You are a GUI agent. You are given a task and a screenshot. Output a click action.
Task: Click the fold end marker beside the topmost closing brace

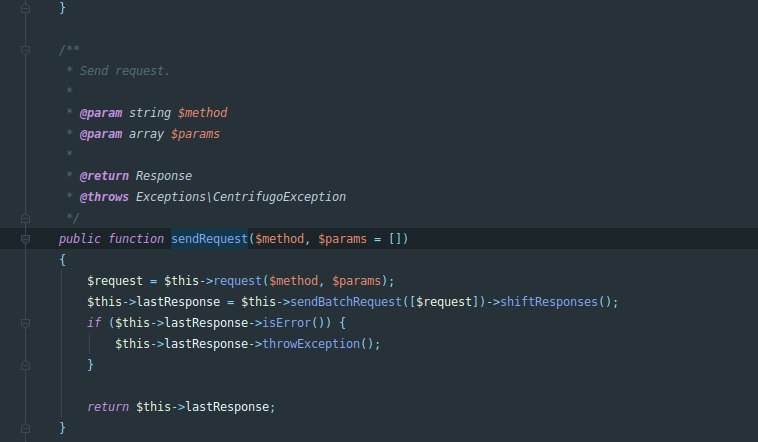point(26,8)
